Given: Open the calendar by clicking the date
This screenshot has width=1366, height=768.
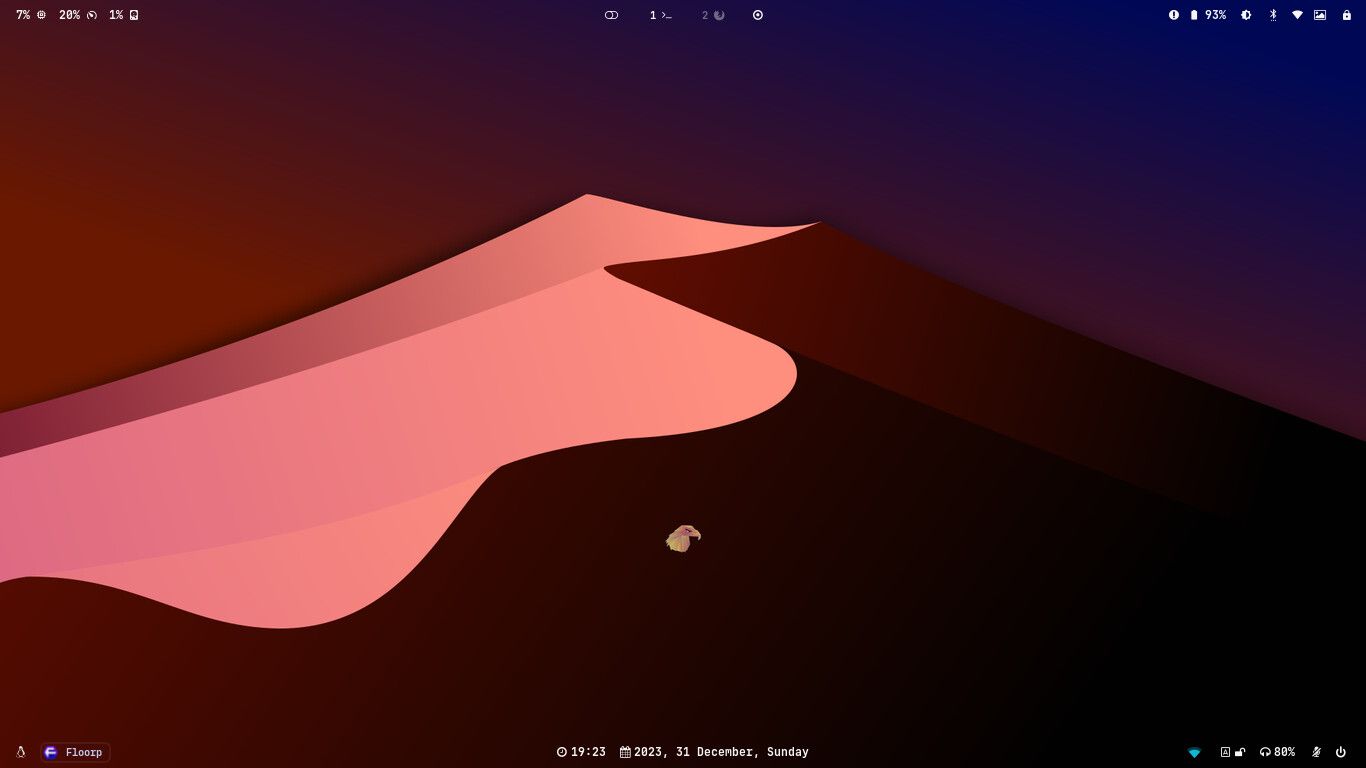Looking at the screenshot, I should point(720,751).
